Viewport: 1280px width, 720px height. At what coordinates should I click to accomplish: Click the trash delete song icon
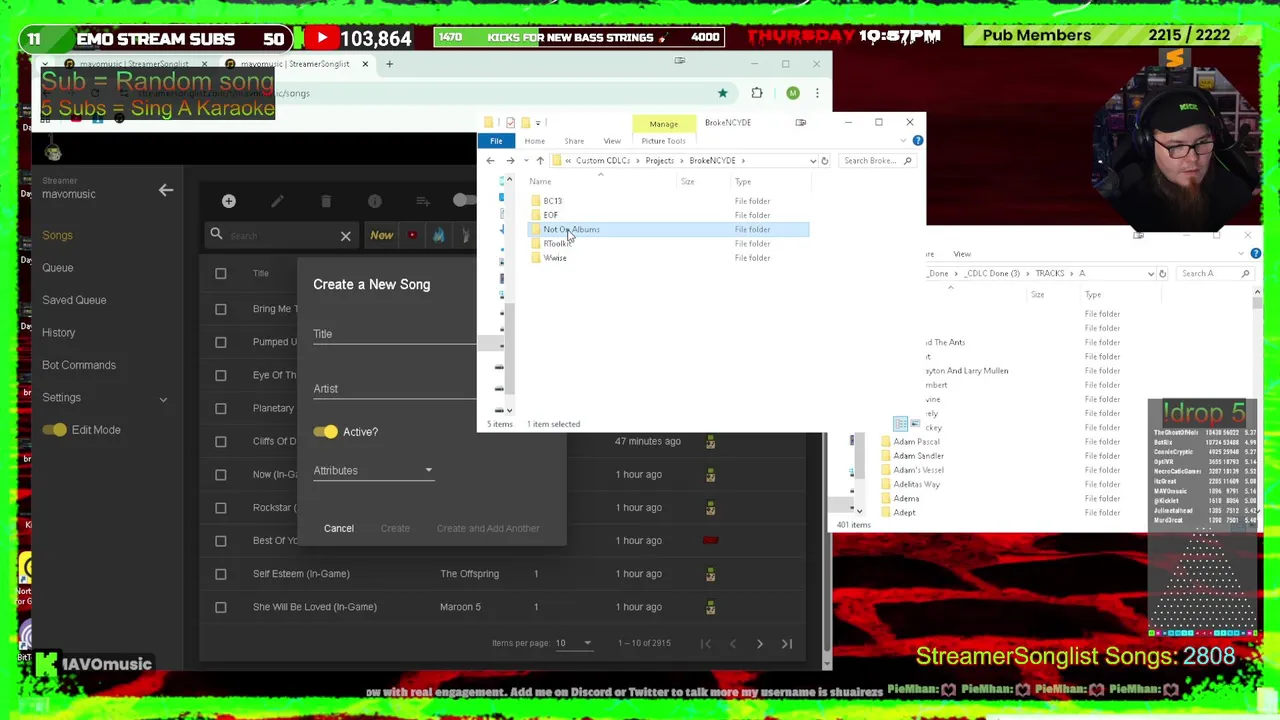[x=326, y=202]
